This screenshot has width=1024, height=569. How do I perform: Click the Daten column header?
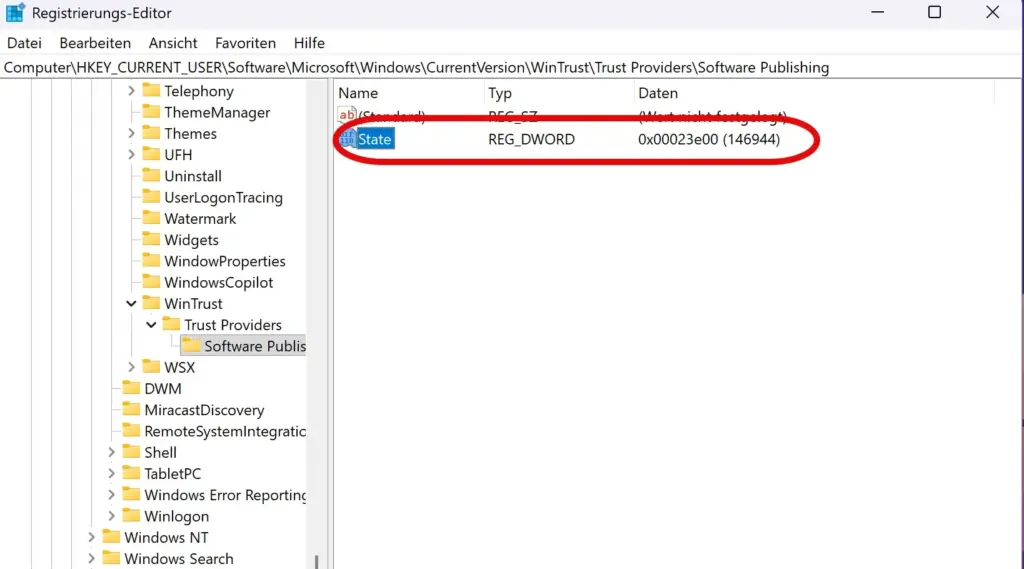click(x=814, y=93)
